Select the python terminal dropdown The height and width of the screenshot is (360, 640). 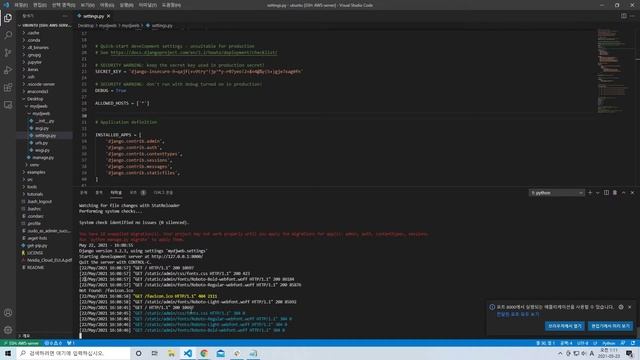tap(556, 193)
